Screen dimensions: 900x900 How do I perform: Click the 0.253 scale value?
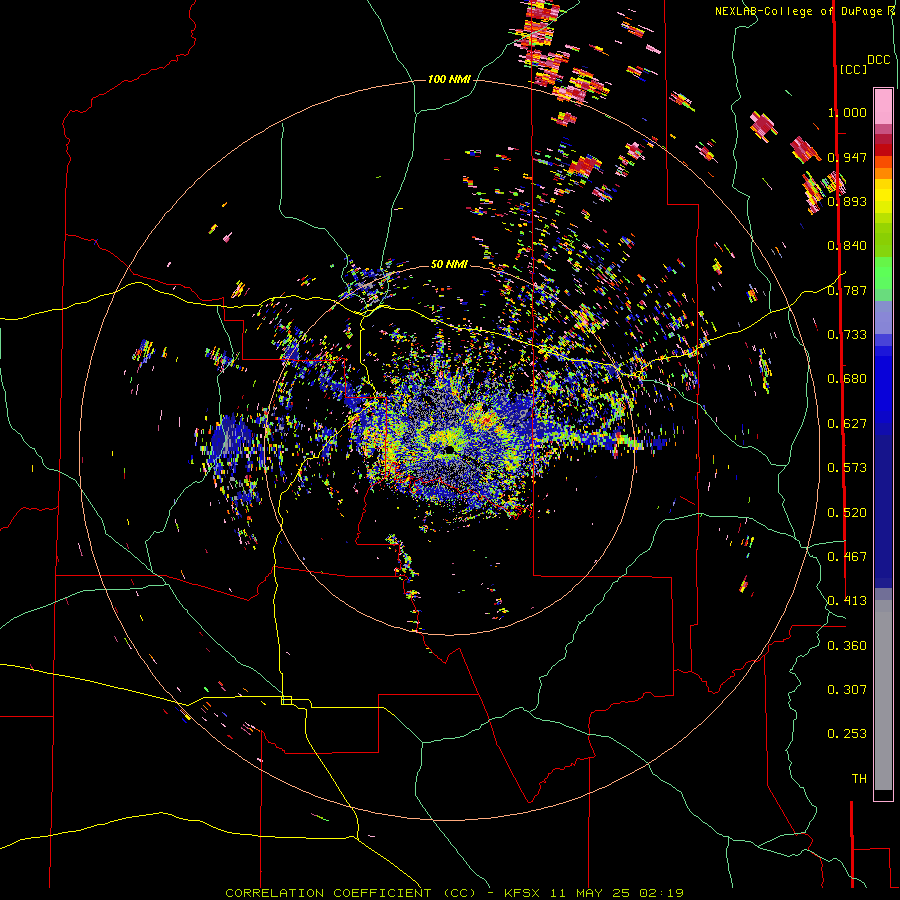[847, 734]
